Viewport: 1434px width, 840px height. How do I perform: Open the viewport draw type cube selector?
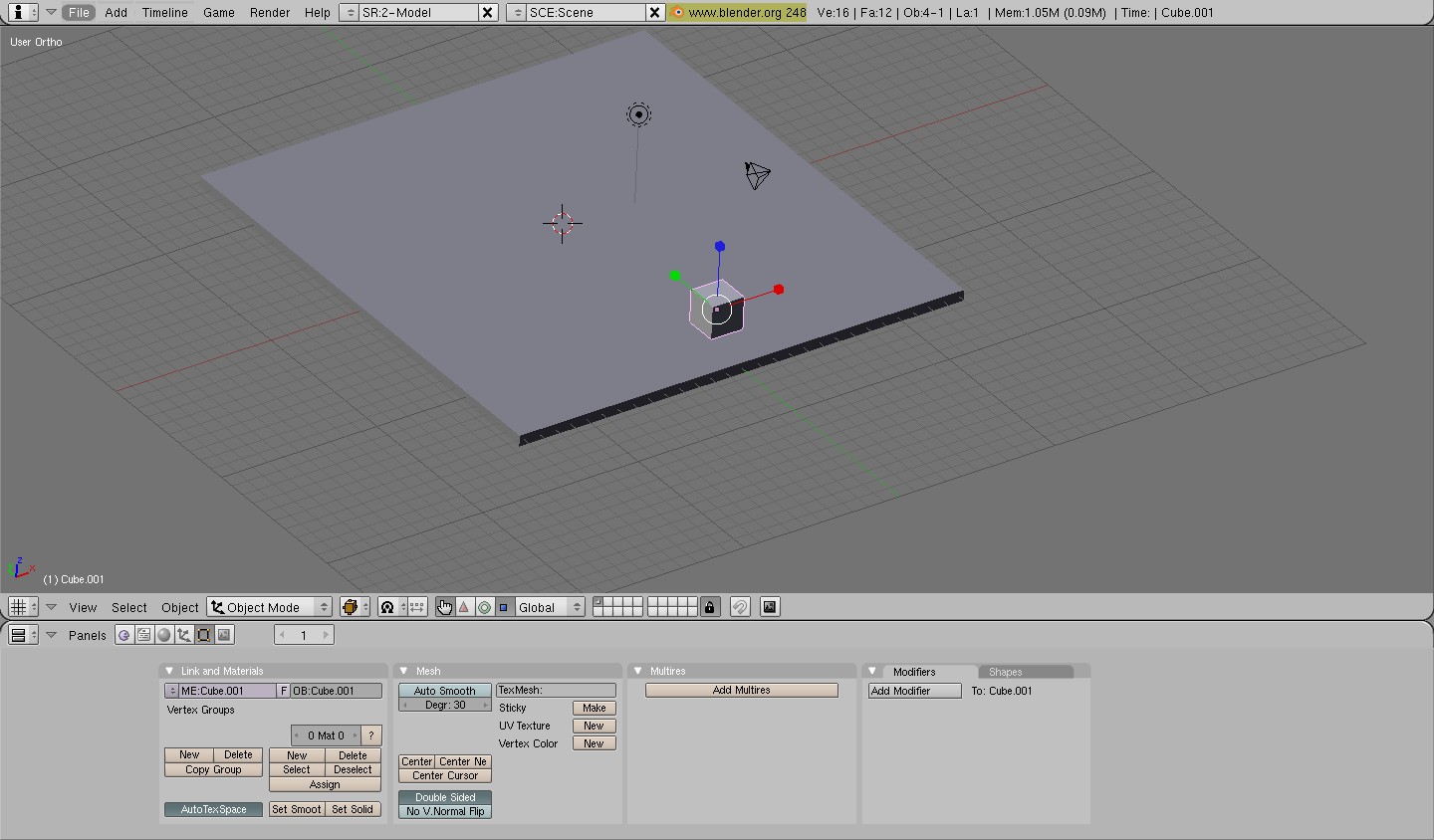coord(355,607)
